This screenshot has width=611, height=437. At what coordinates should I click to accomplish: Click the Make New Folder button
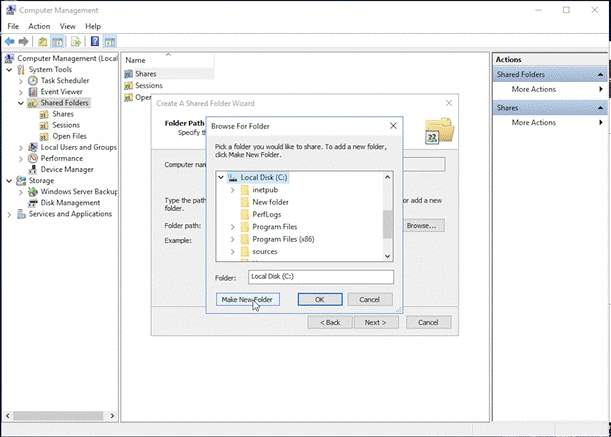(247, 299)
